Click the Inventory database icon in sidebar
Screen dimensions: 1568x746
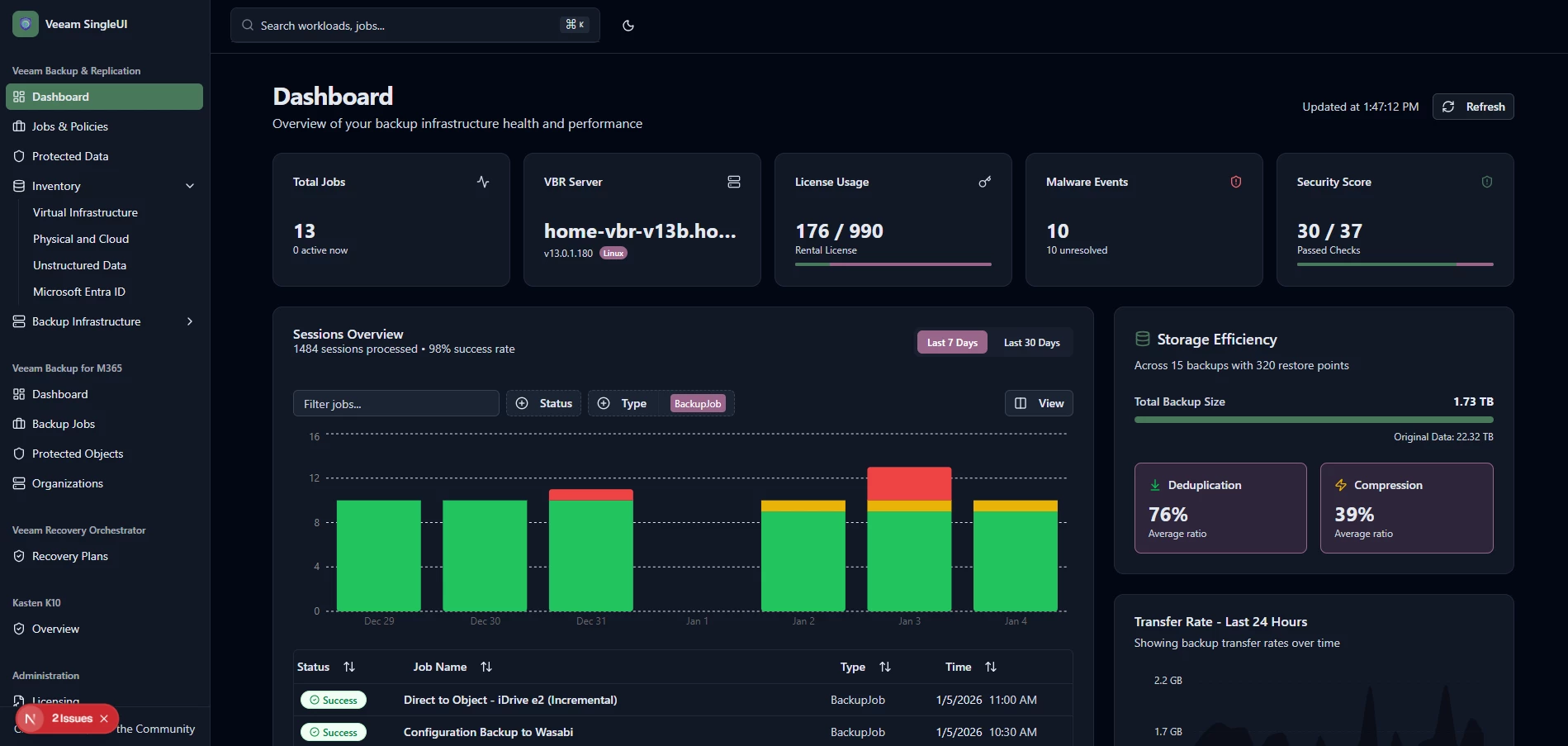tap(19, 186)
